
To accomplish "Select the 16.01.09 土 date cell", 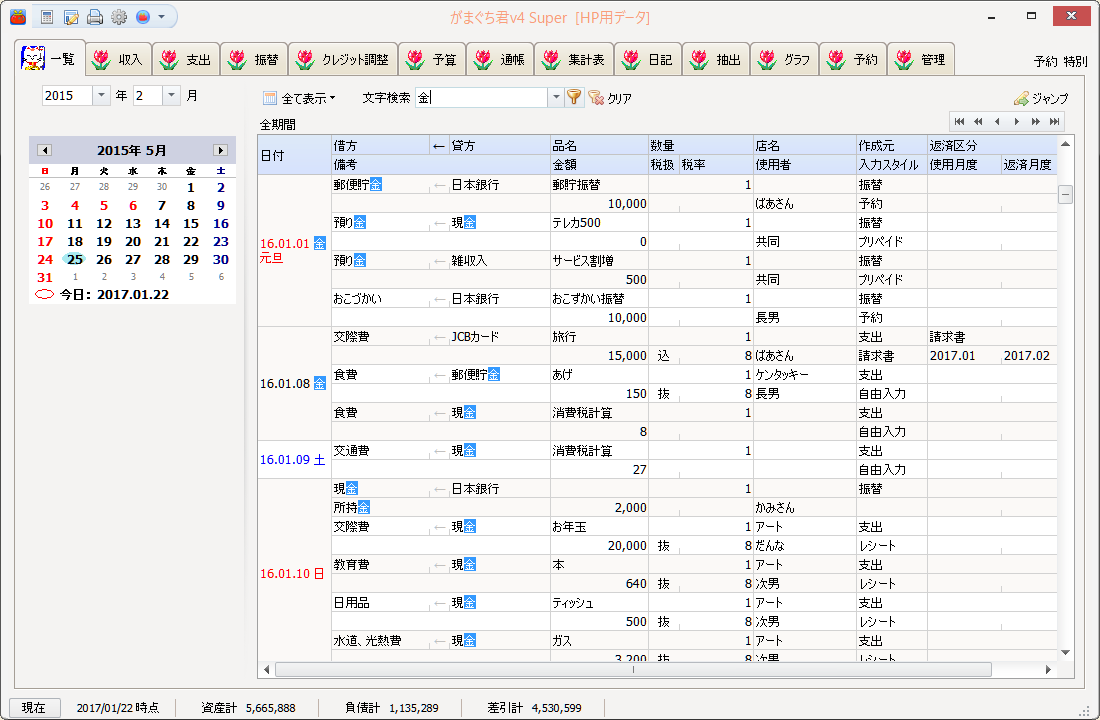I will (295, 460).
